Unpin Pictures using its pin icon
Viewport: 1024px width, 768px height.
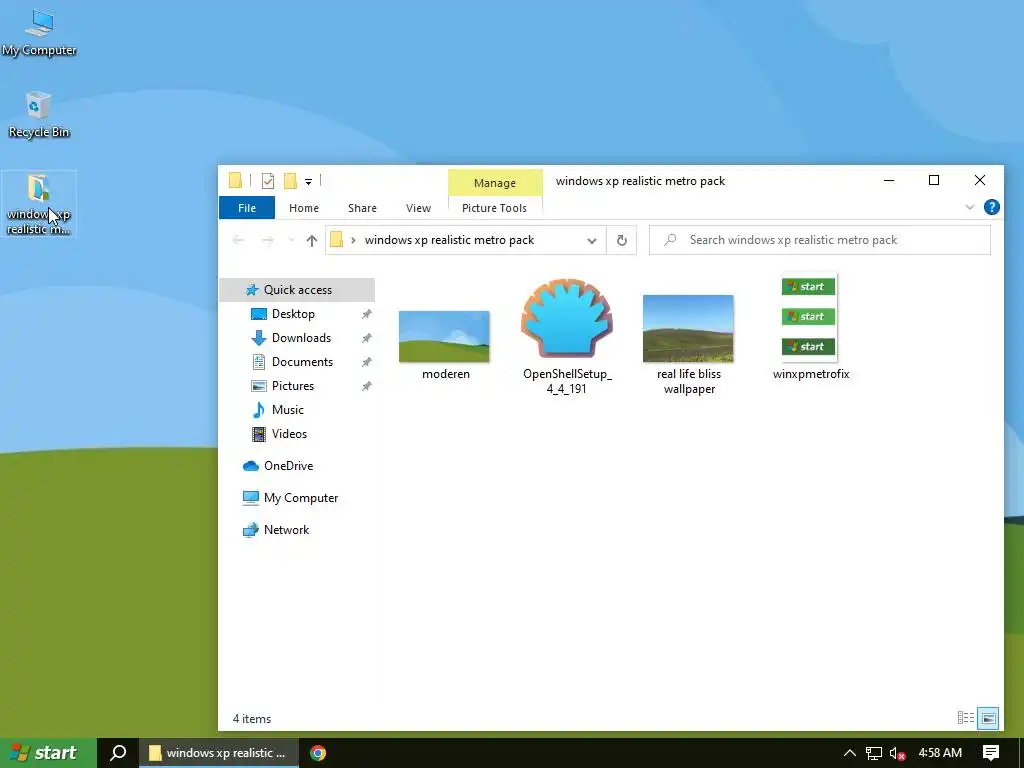(366, 387)
